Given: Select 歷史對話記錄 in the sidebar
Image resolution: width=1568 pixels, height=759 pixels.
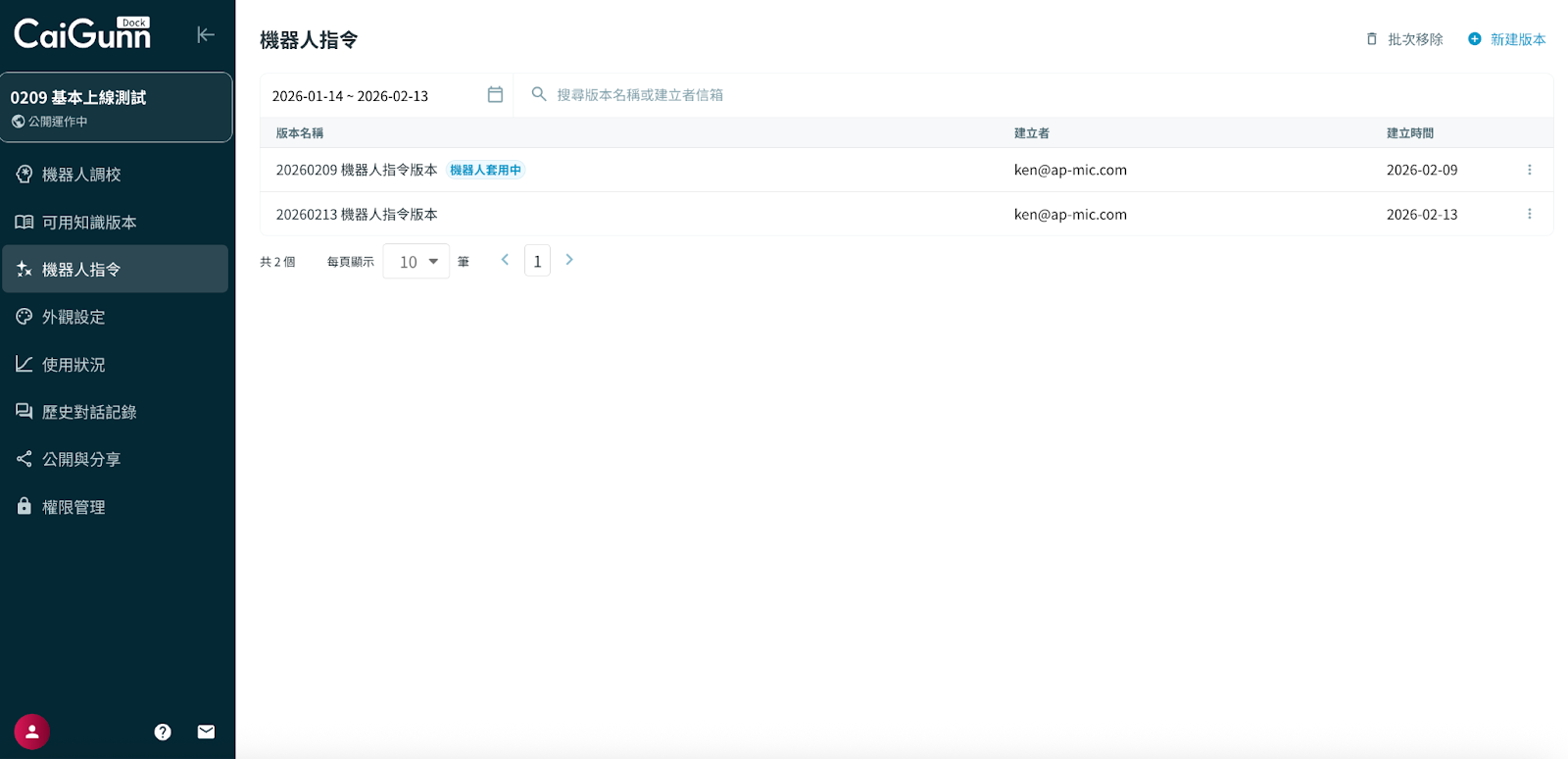Looking at the screenshot, I should pos(89,412).
